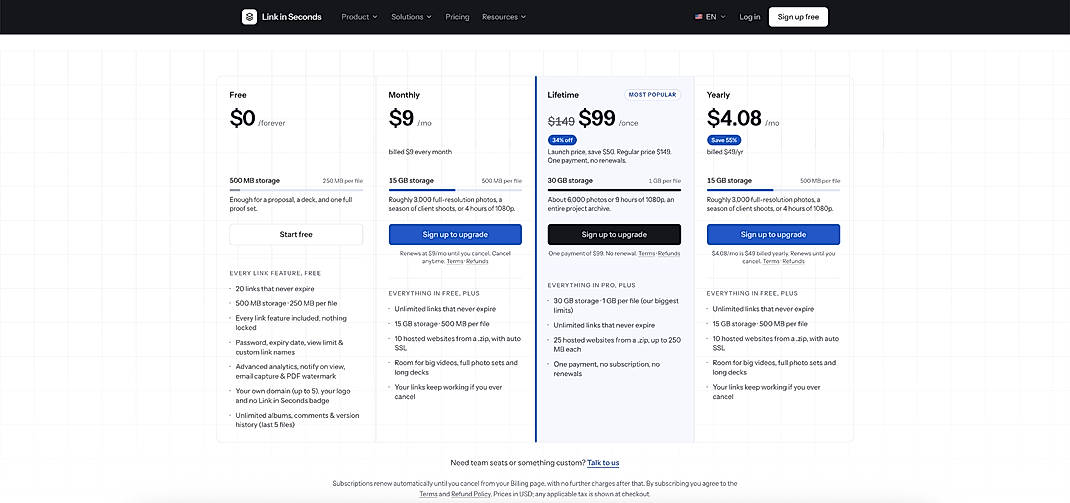The width and height of the screenshot is (1070, 503).
Task: Click the Link in Seconds logo icon
Action: click(249, 17)
